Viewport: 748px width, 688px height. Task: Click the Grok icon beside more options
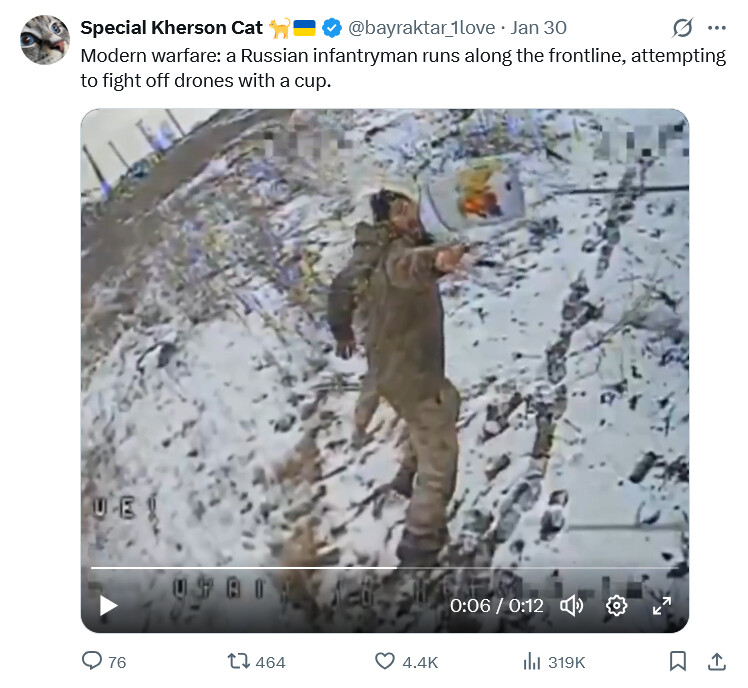click(683, 28)
